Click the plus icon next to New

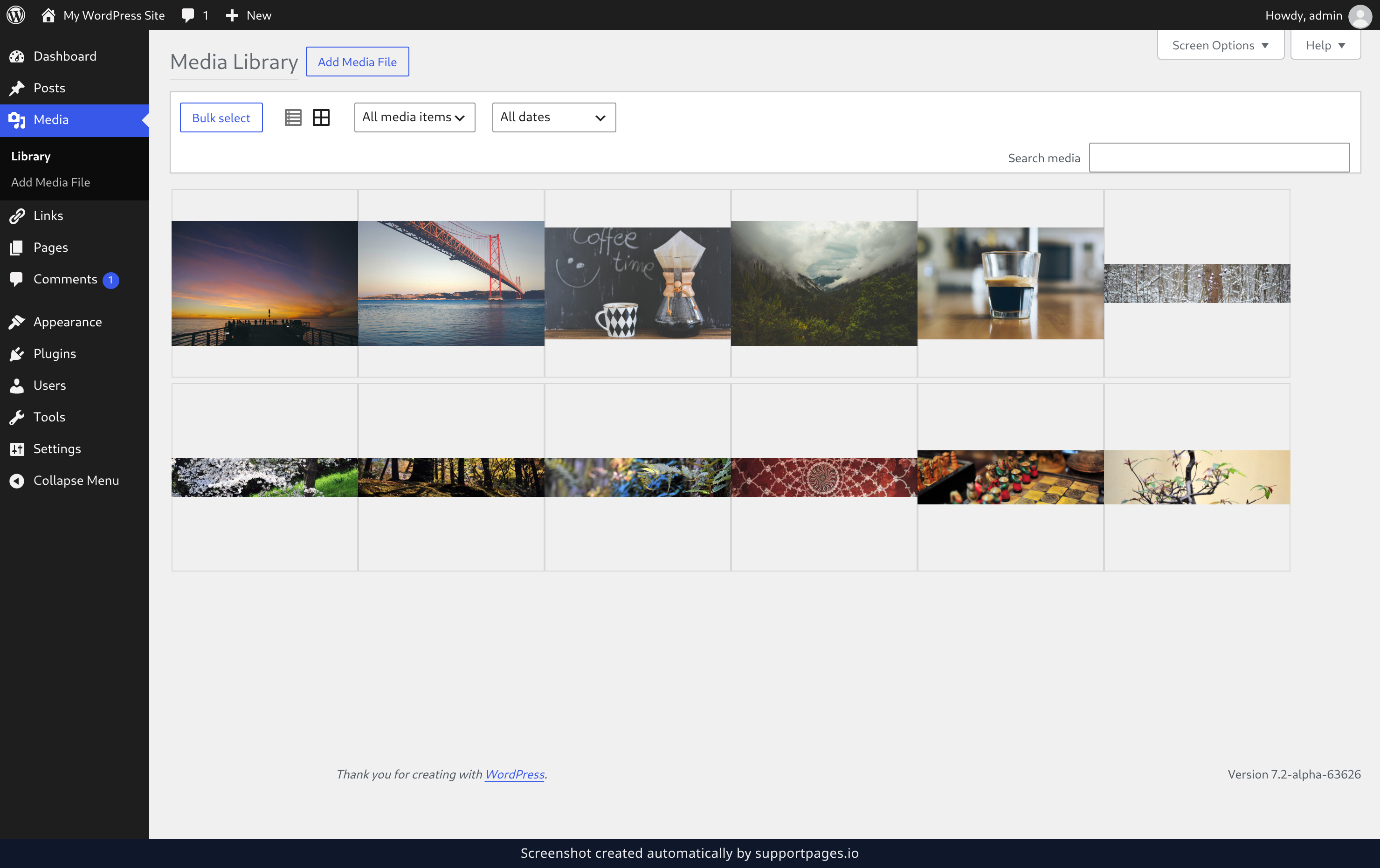(x=232, y=15)
